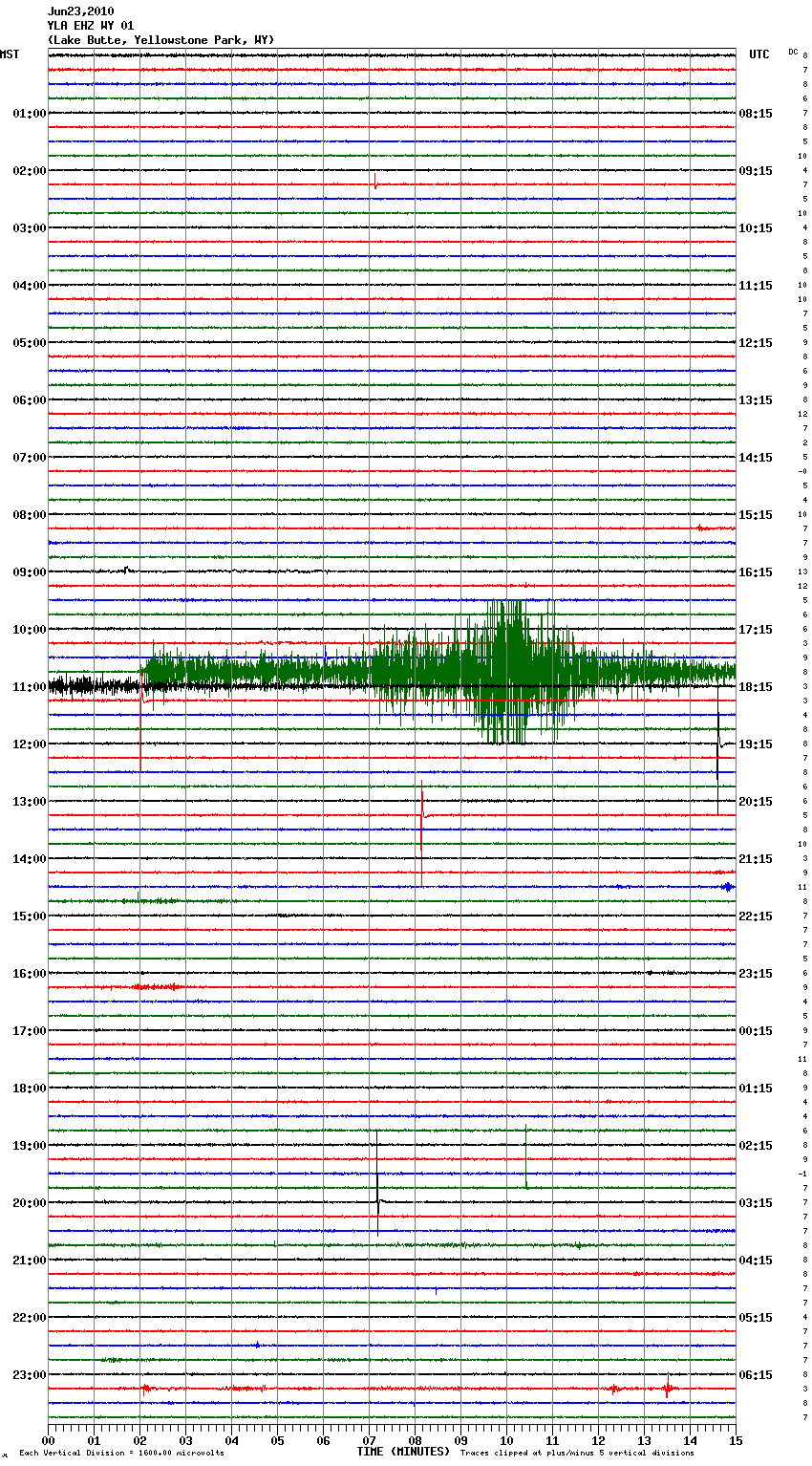Select station header YLA EHZ WY 01

(x=91, y=26)
